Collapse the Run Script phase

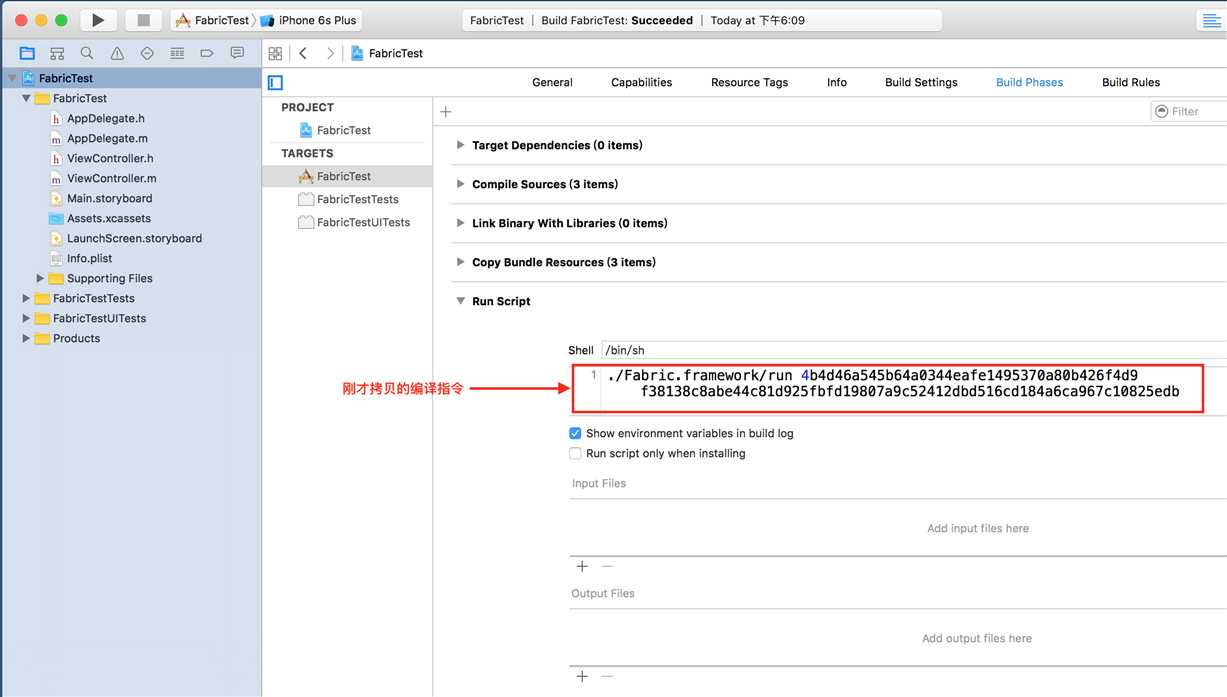461,301
